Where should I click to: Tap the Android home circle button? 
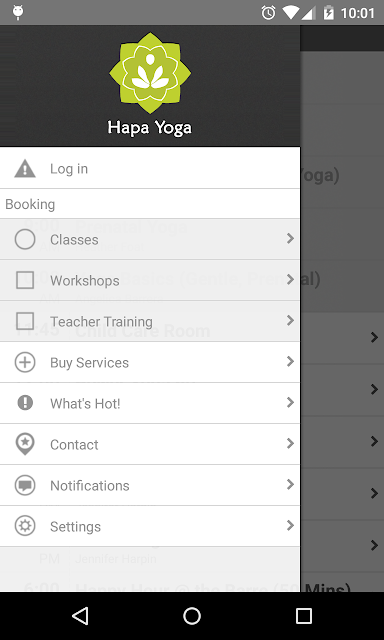192,616
